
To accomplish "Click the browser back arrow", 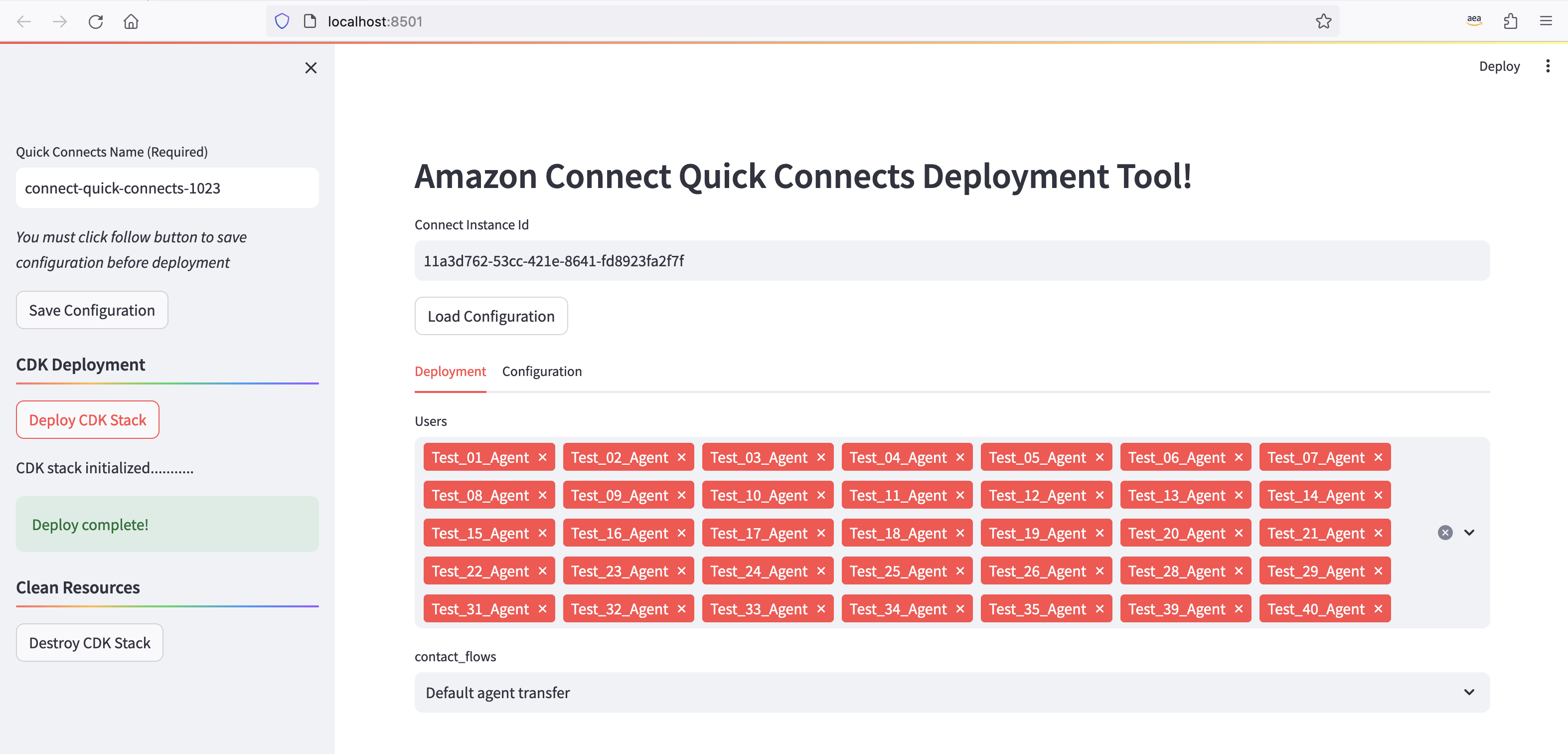I will coord(23,21).
